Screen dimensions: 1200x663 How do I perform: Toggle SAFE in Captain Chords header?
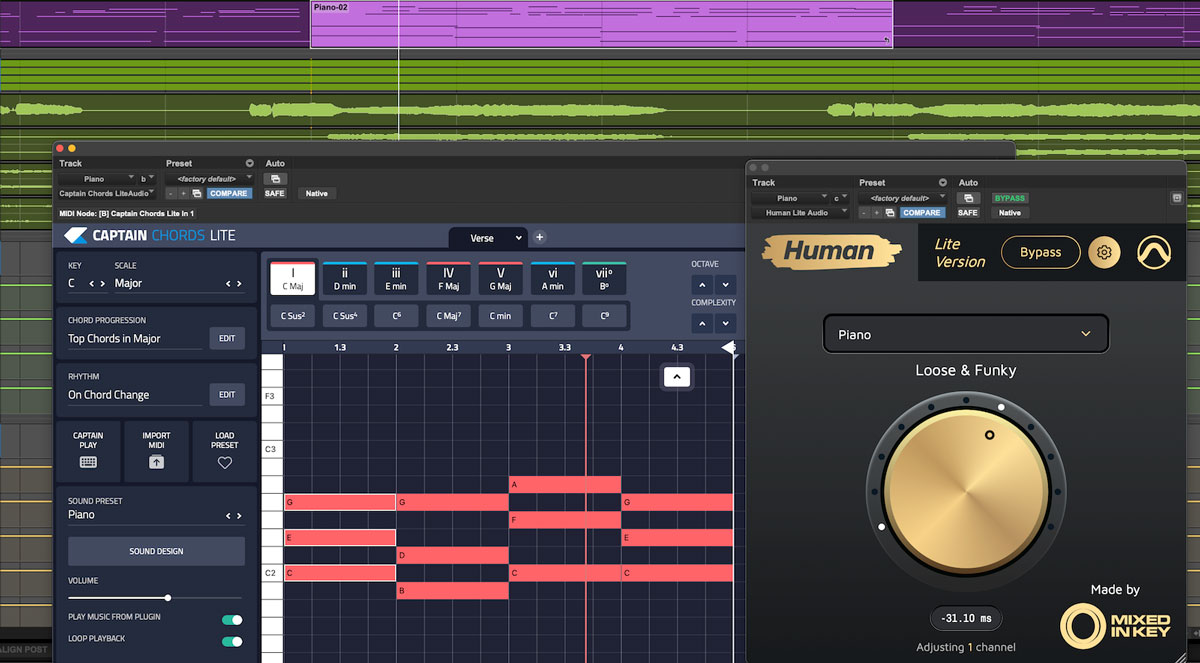pyautogui.click(x=275, y=193)
